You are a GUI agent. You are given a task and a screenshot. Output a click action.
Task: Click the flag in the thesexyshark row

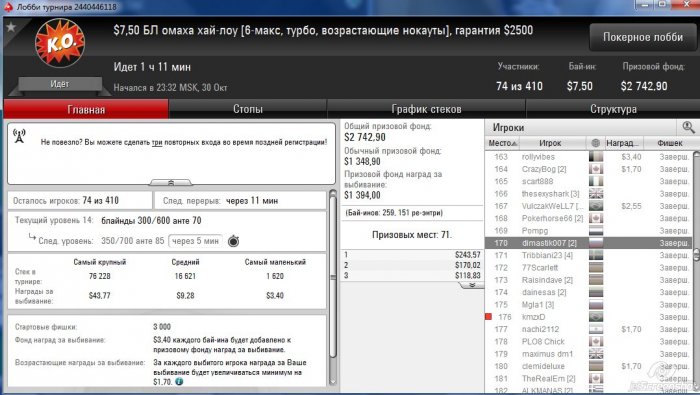coord(596,194)
